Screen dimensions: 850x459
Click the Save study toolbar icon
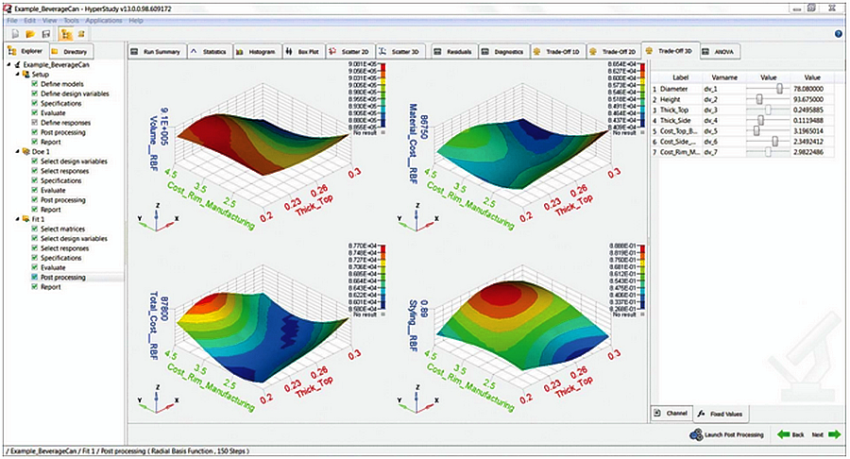[x=46, y=34]
